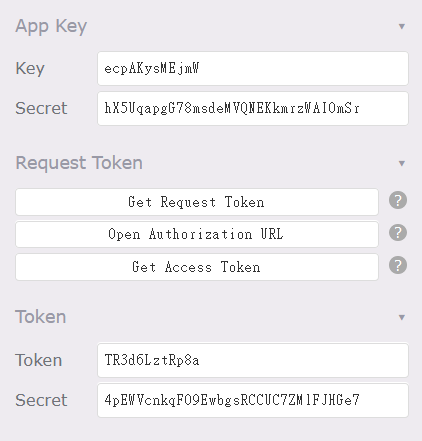The width and height of the screenshot is (422, 441).
Task: Click the Token field label
Action: click(39, 360)
